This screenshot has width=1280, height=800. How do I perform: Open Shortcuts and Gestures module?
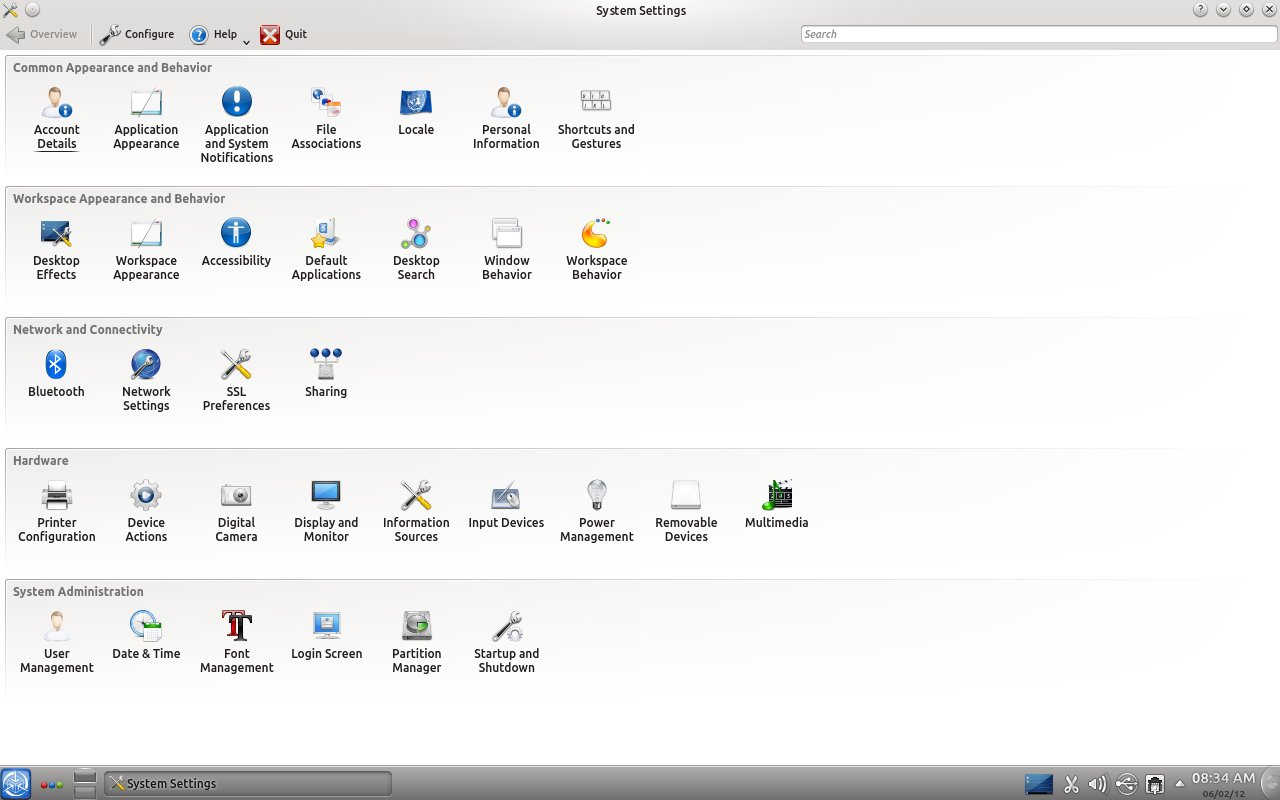click(x=596, y=117)
